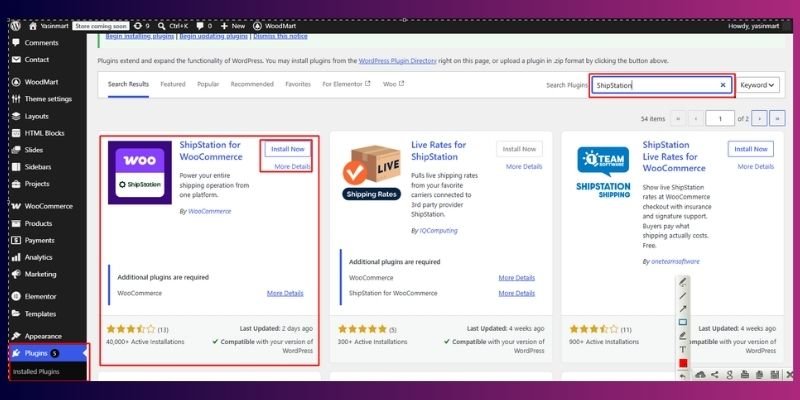Click the print icon in capture toolbar
Viewport: 800px width, 400px height.
(744, 375)
